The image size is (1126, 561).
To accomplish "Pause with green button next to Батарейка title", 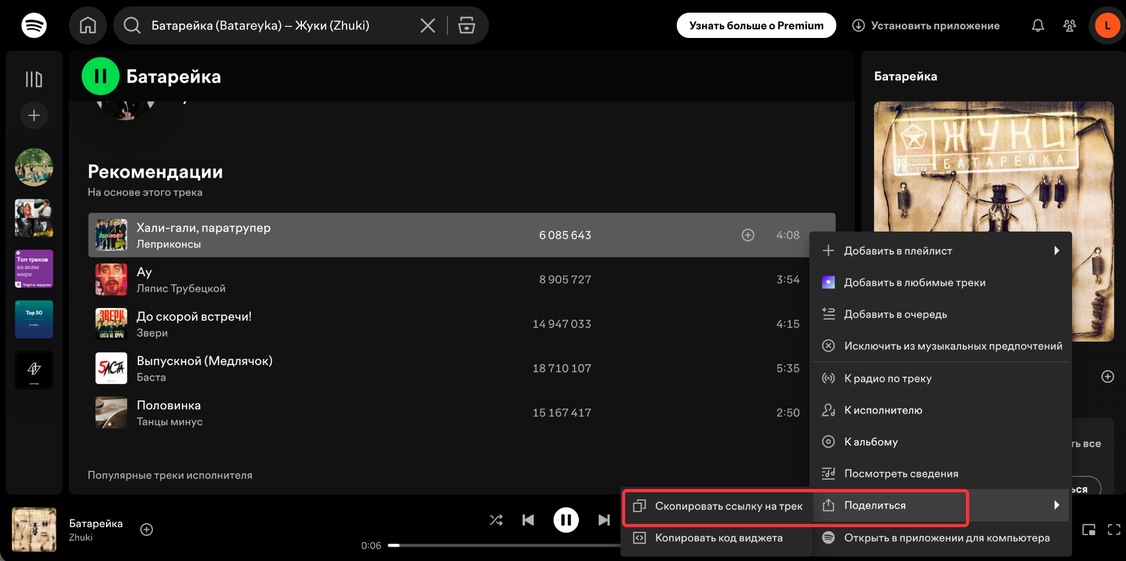I will [x=100, y=76].
